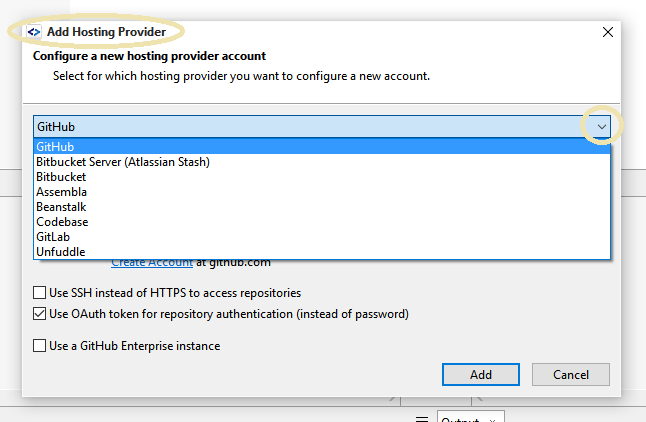Collapse the hosting provider dropdown arrow
This screenshot has height=422, width=646.
pyautogui.click(x=600, y=127)
